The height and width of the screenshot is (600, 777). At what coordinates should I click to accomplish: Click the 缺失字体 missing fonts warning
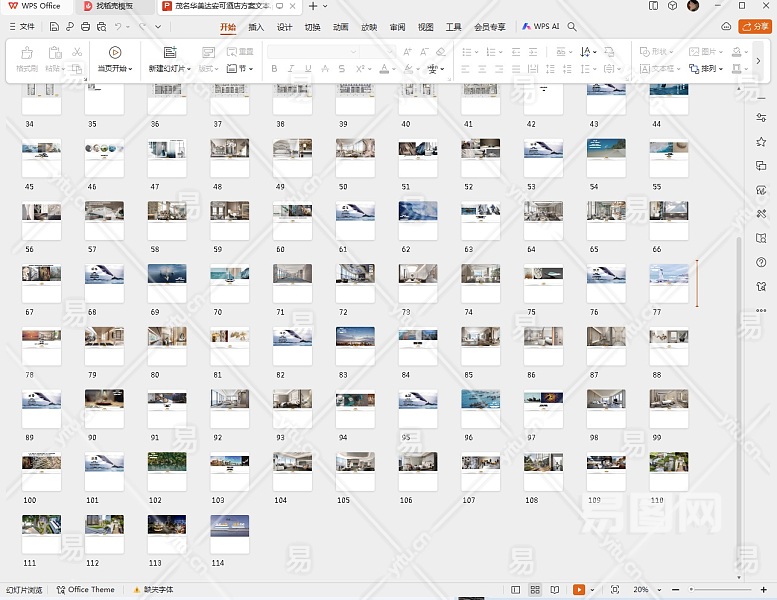153,590
